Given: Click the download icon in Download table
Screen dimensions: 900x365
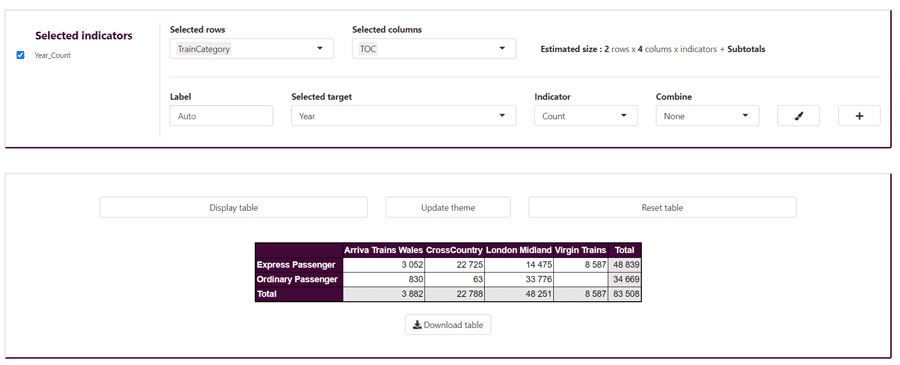Looking at the screenshot, I should click(x=417, y=325).
